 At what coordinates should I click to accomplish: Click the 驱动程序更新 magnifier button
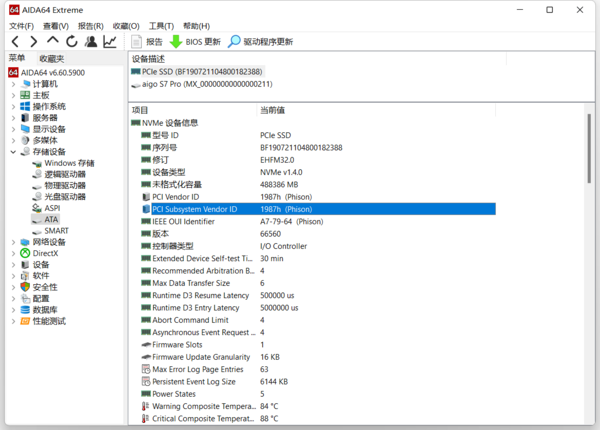[261, 42]
